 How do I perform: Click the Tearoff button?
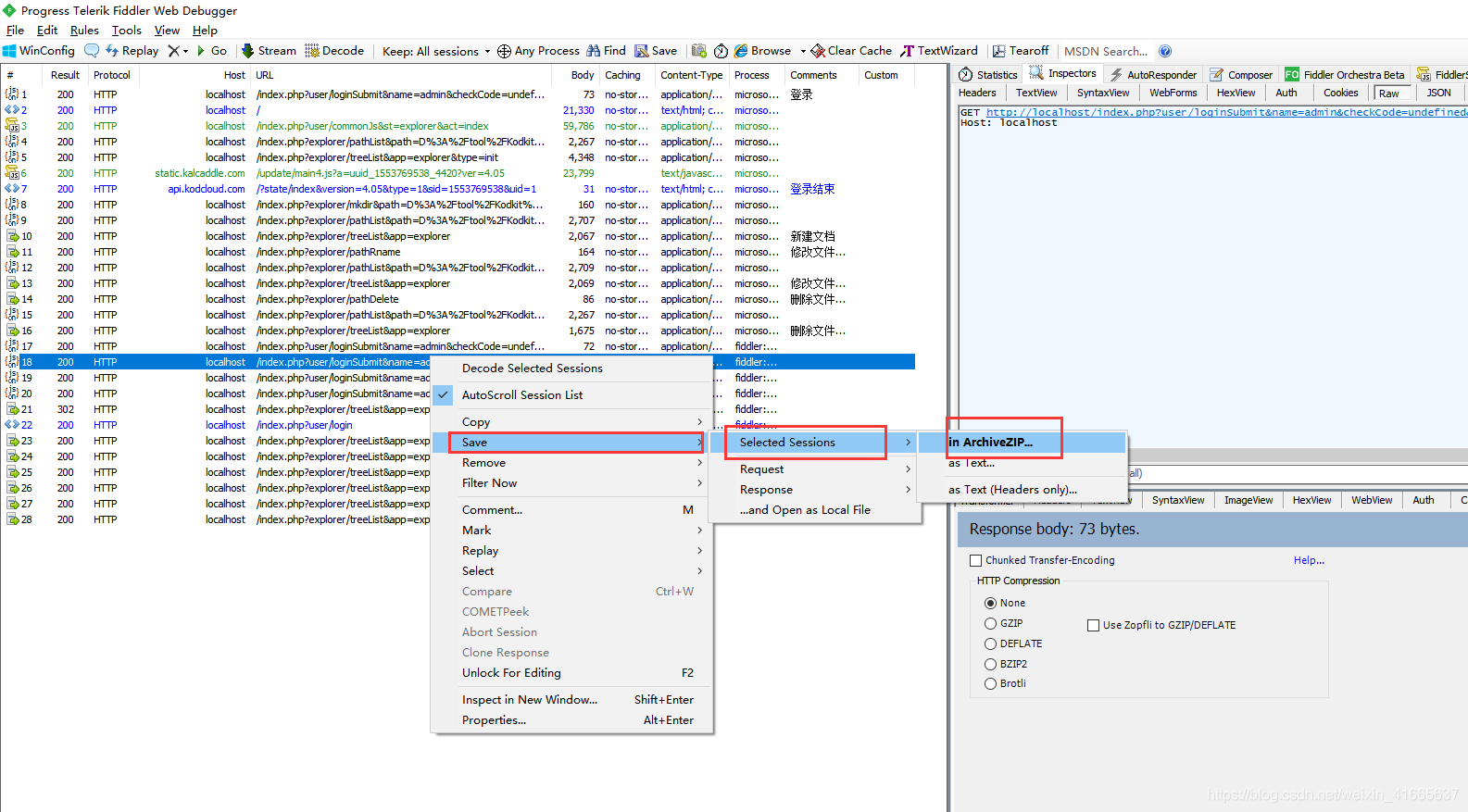(x=1021, y=51)
